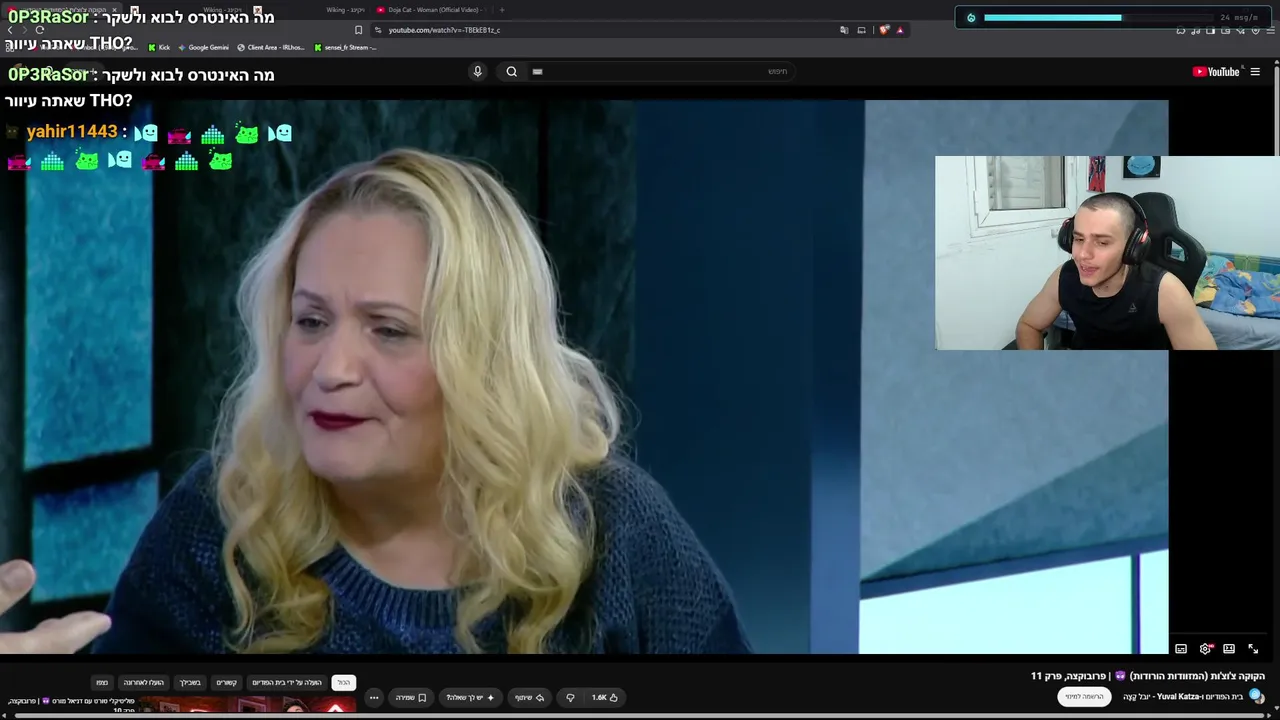Image resolution: width=1280 pixels, height=720 pixels.
Task: Click the streamer webcam overlay
Action: pos(1107,252)
